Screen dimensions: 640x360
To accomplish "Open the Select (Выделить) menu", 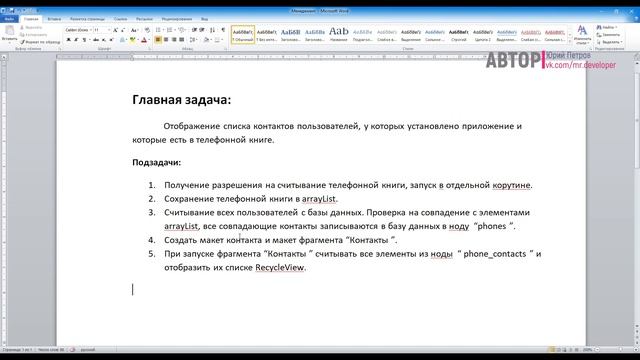I will coord(609,42).
